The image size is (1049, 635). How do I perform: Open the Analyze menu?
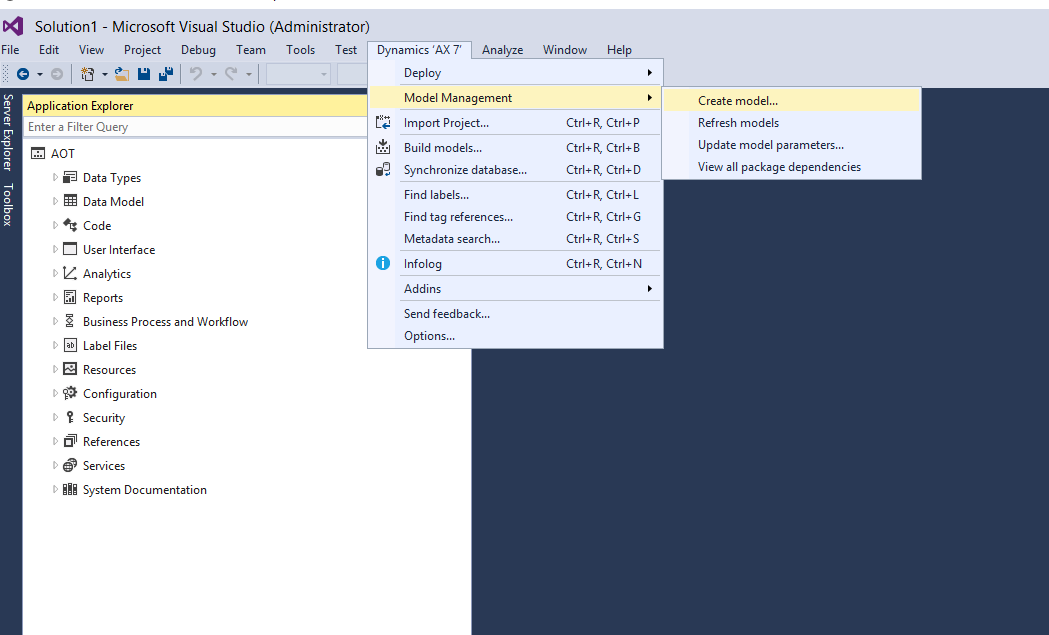(x=503, y=50)
